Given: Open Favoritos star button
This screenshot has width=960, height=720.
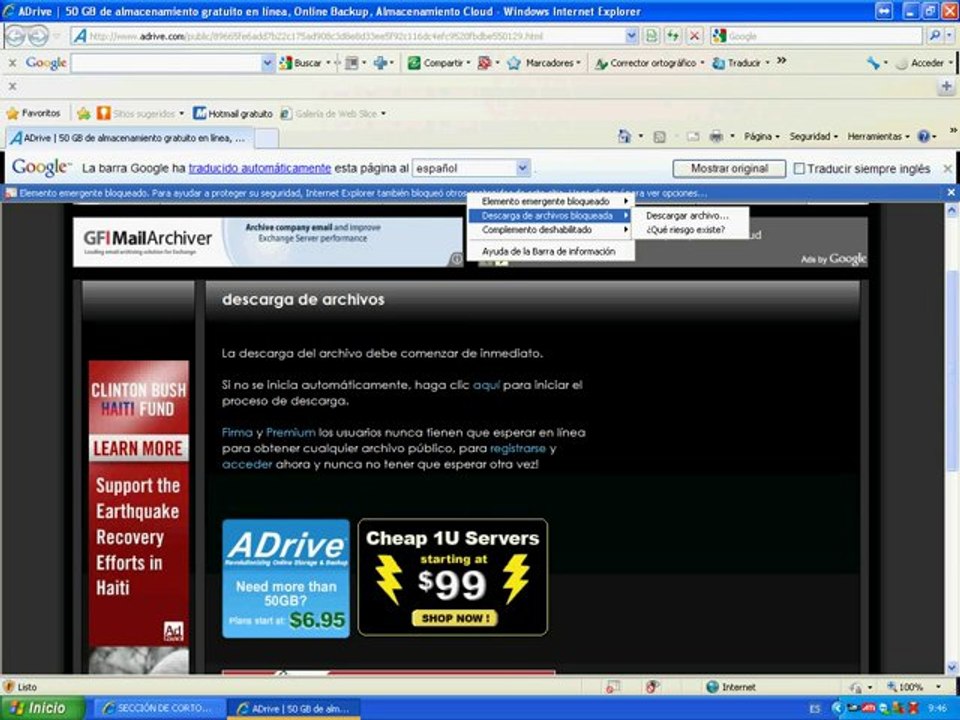Looking at the screenshot, I should click(x=33, y=113).
